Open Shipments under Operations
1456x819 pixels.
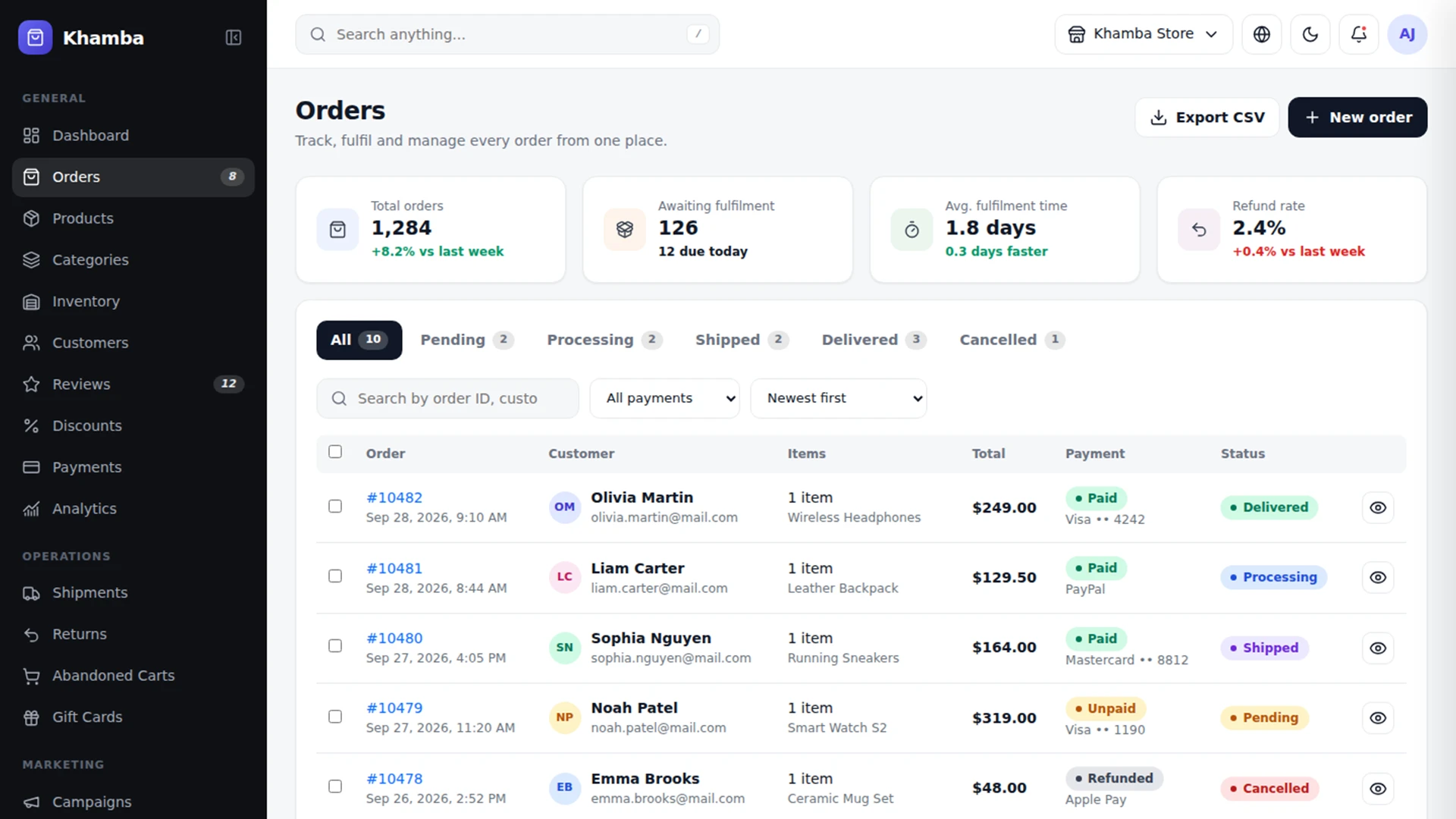[133, 593]
